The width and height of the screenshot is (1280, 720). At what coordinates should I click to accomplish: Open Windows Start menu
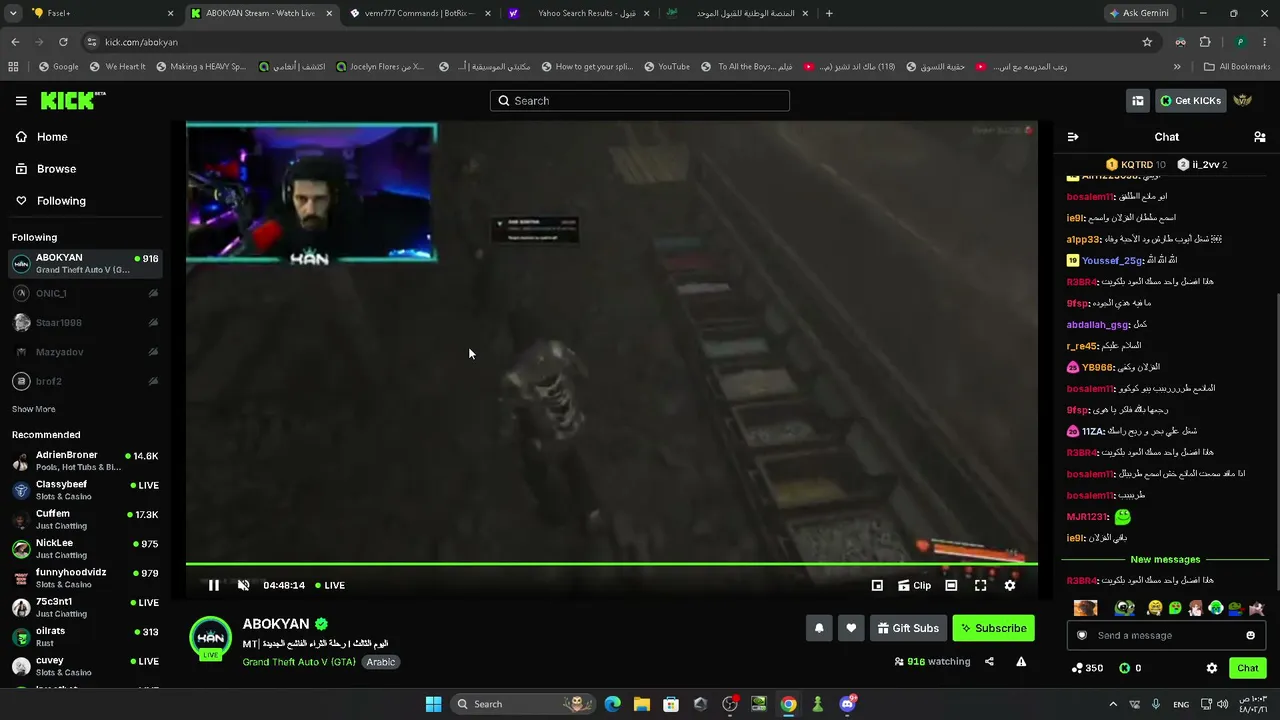coord(433,704)
